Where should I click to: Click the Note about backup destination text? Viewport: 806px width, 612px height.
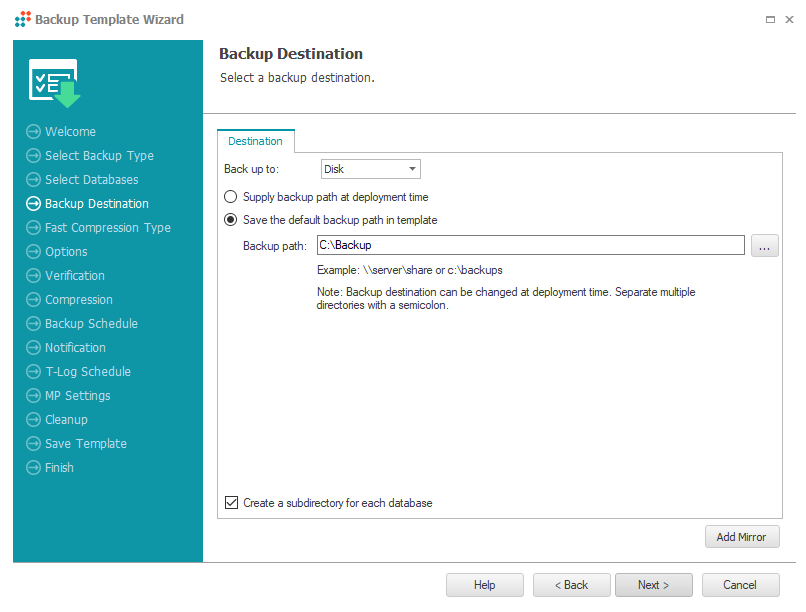click(x=506, y=299)
